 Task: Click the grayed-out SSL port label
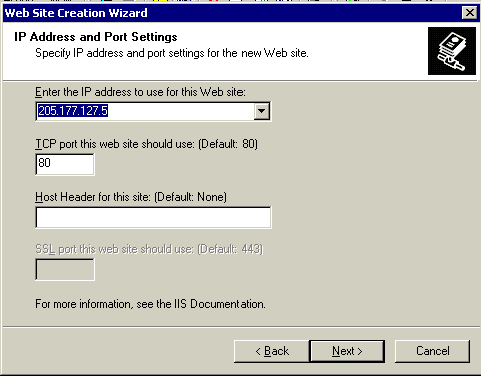click(x=149, y=249)
